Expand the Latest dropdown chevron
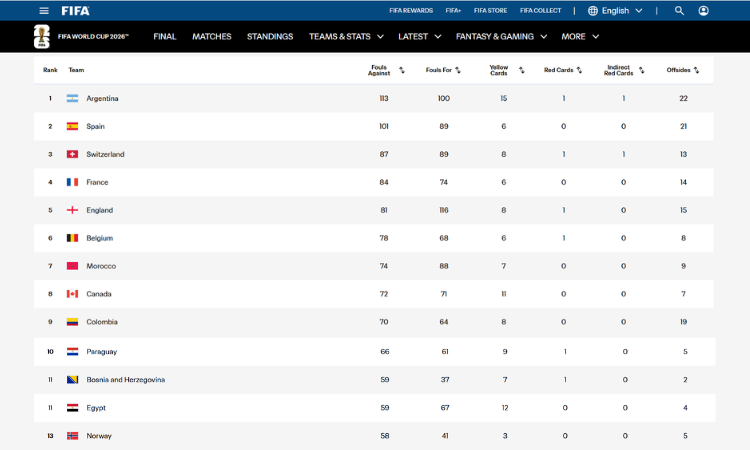This screenshot has width=750, height=450. (438, 36)
